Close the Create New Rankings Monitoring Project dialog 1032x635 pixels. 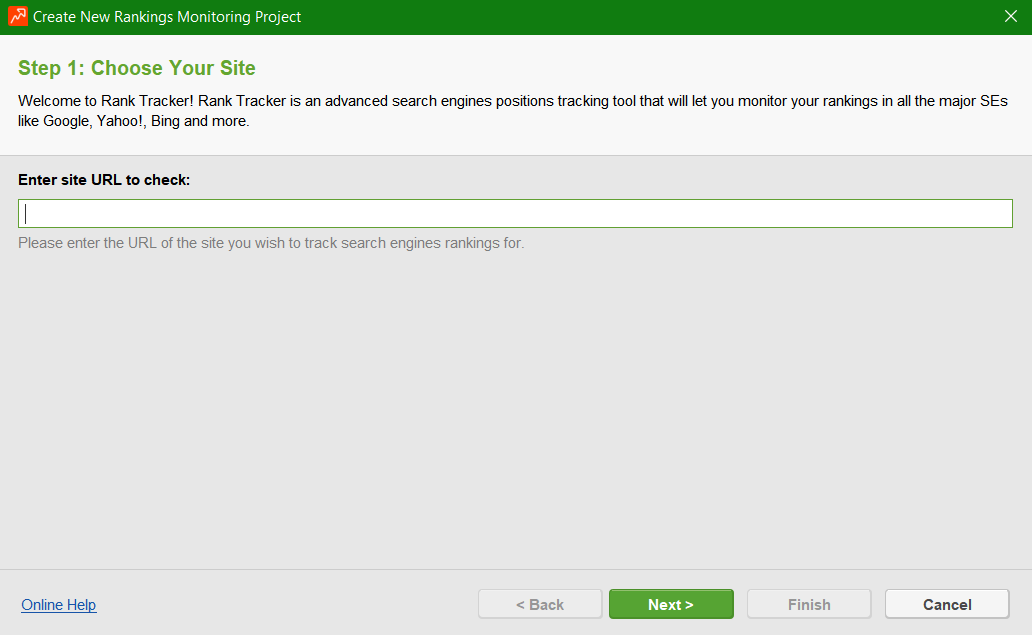[x=1010, y=17]
